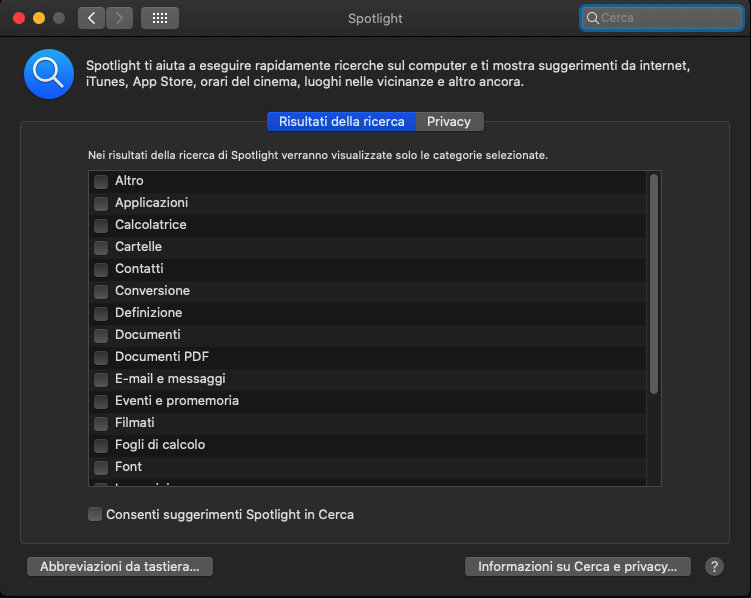751x598 pixels.
Task: Select the Altro row label
Action: 129,181
